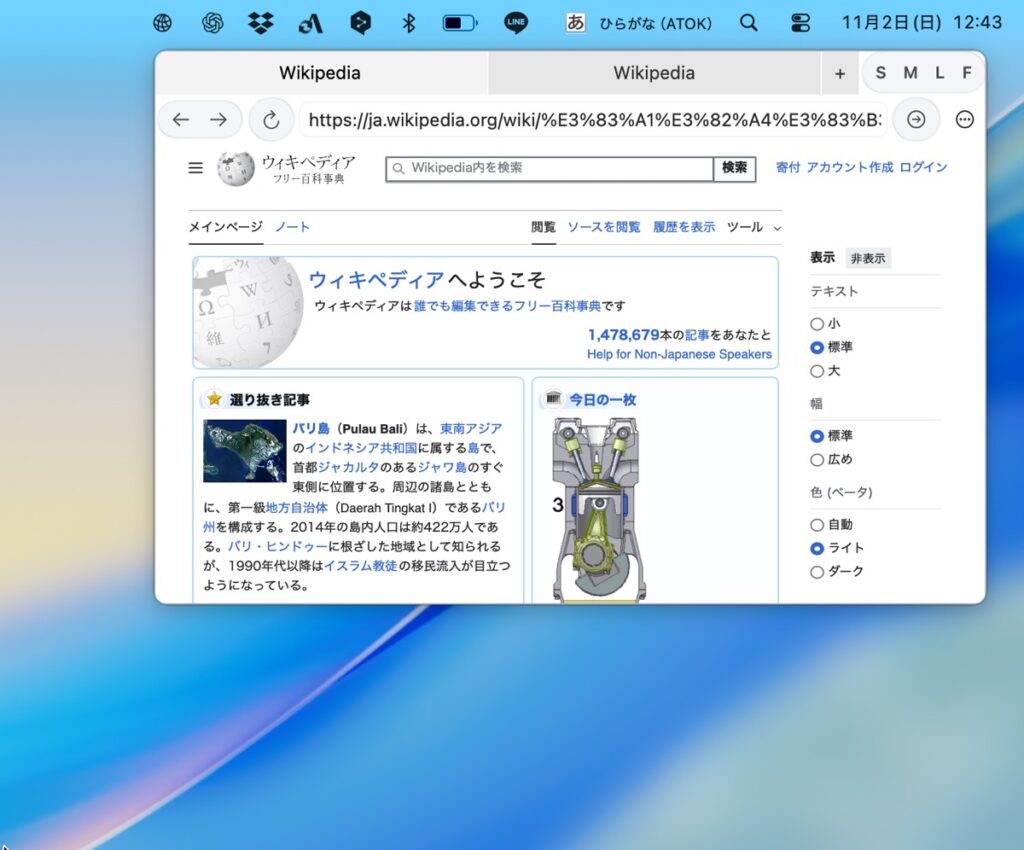Click the go arrow beside the URL

(915, 120)
